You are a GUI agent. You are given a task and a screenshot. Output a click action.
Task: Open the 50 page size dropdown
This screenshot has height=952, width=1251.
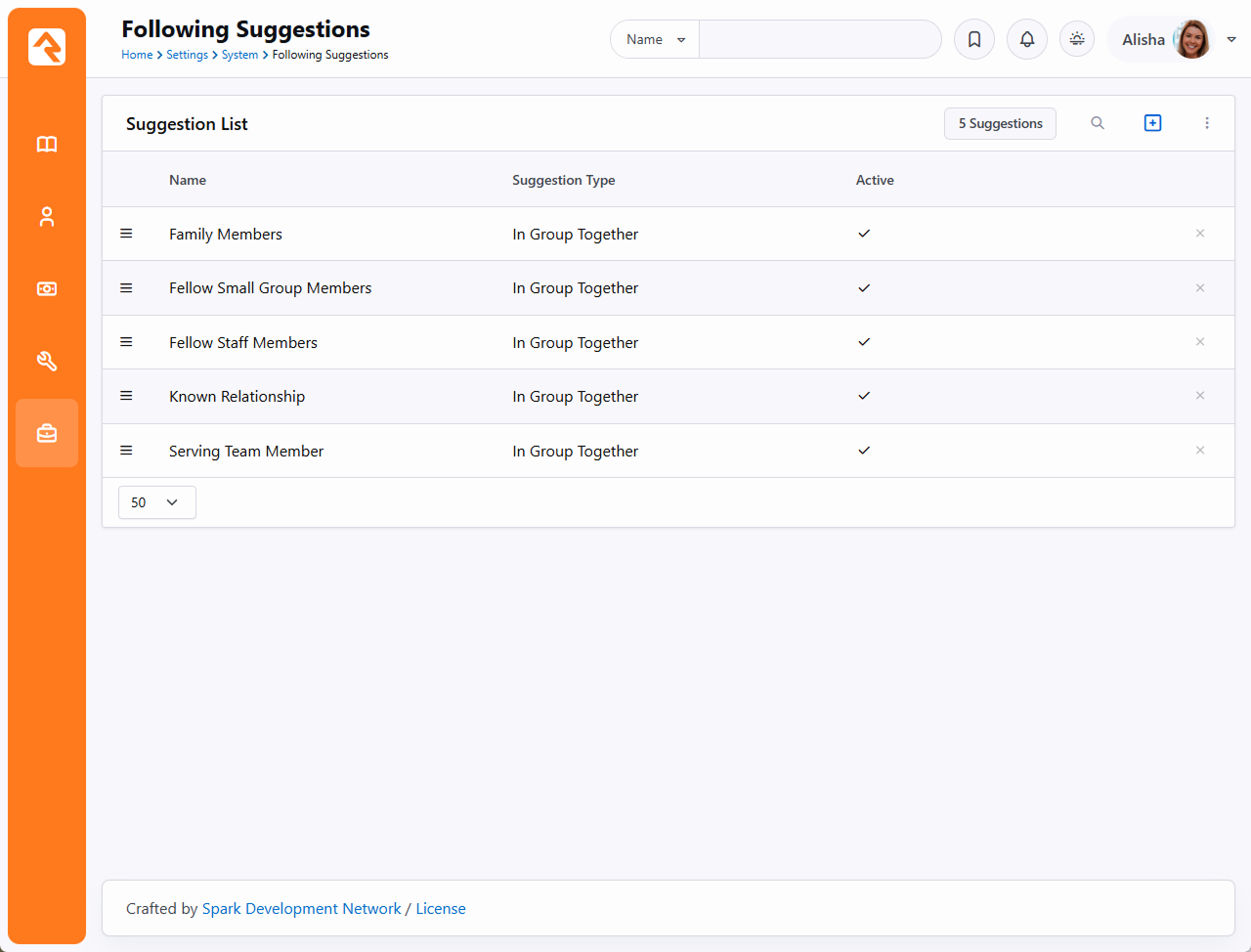coord(156,502)
